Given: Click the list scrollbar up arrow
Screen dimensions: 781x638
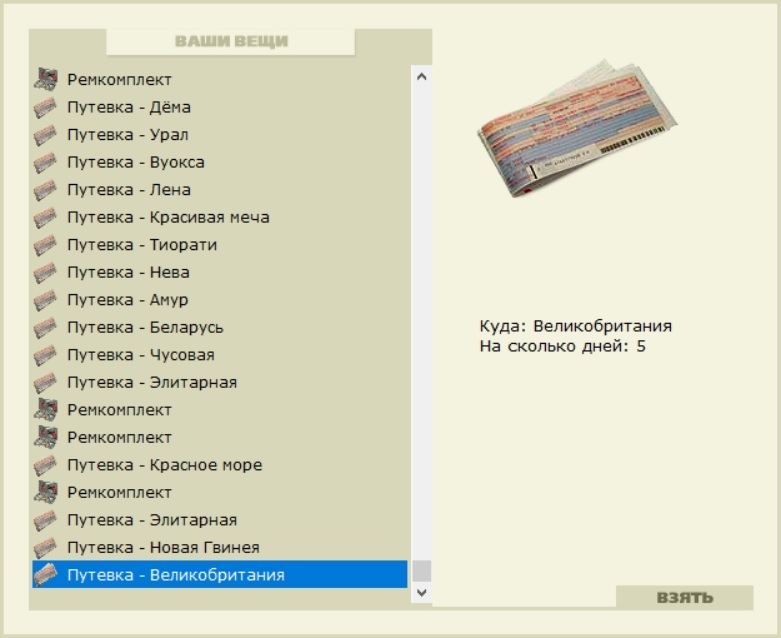Looking at the screenshot, I should pos(421,76).
